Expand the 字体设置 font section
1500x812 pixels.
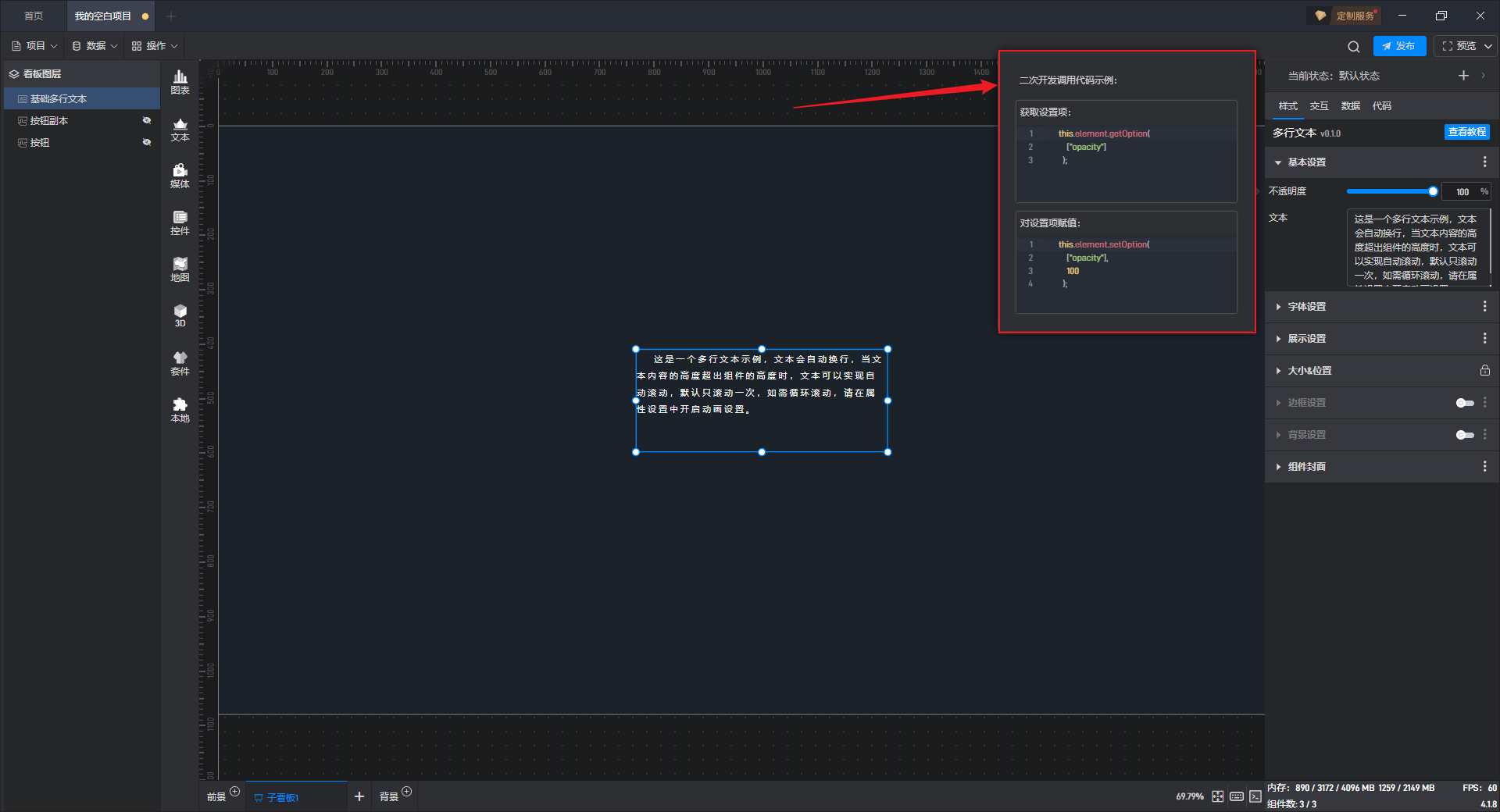click(x=1306, y=307)
